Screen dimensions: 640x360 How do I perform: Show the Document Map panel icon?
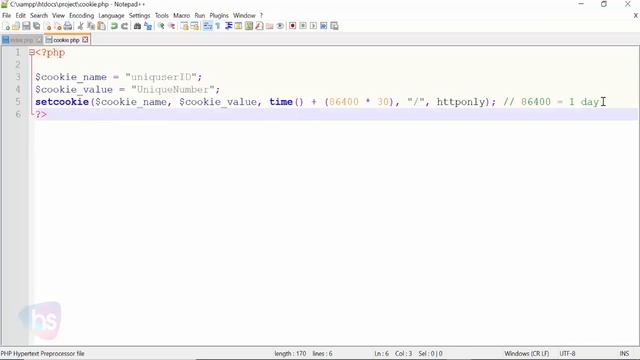point(249,26)
